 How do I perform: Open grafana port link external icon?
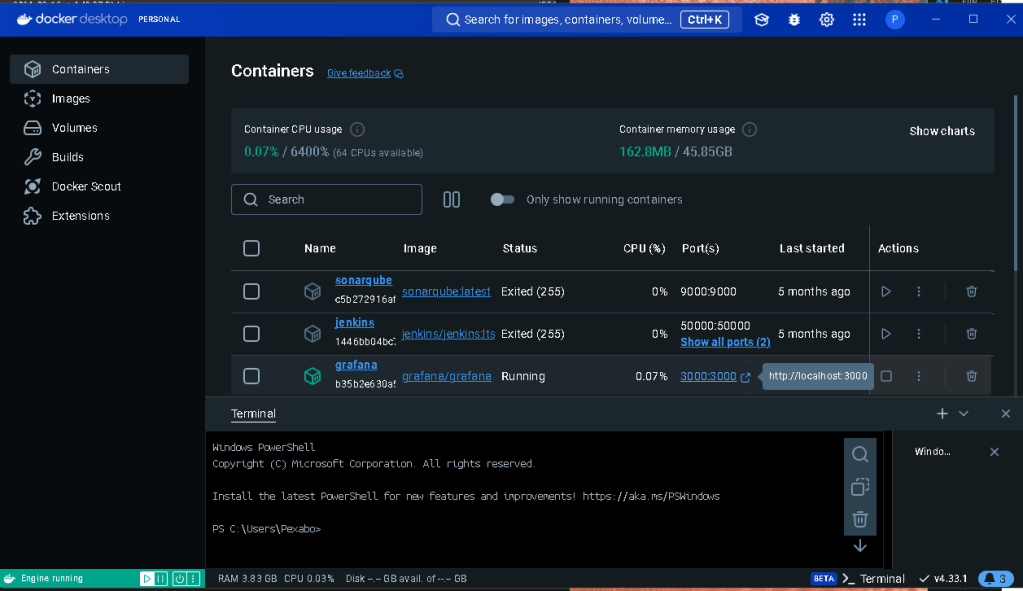pos(745,377)
